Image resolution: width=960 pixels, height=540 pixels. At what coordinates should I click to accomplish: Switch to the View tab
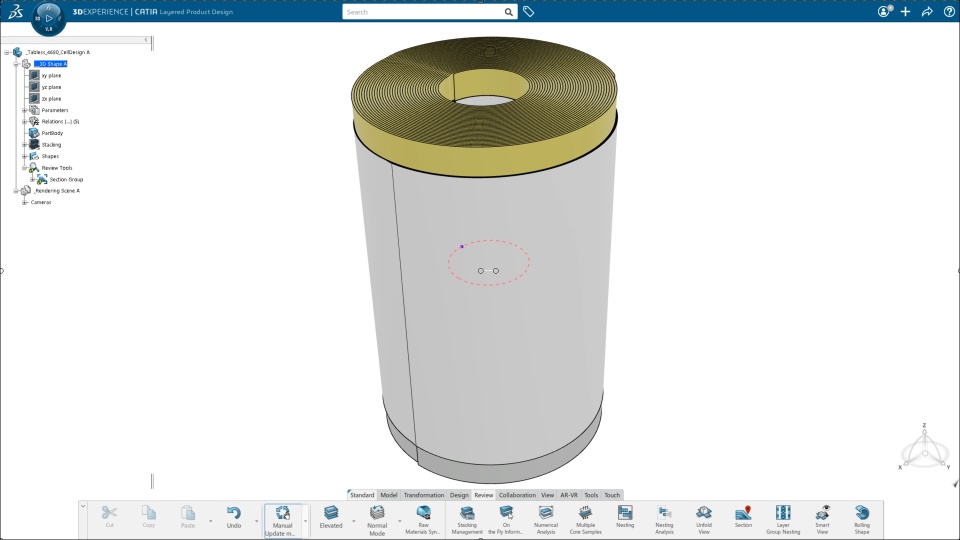point(547,495)
